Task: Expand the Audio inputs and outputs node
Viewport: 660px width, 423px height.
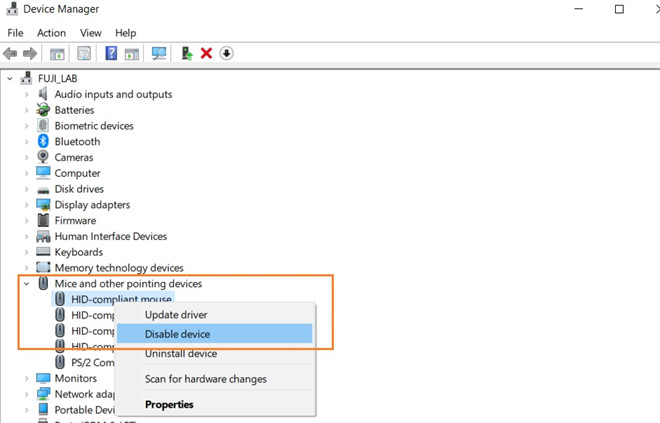Action: (27, 95)
